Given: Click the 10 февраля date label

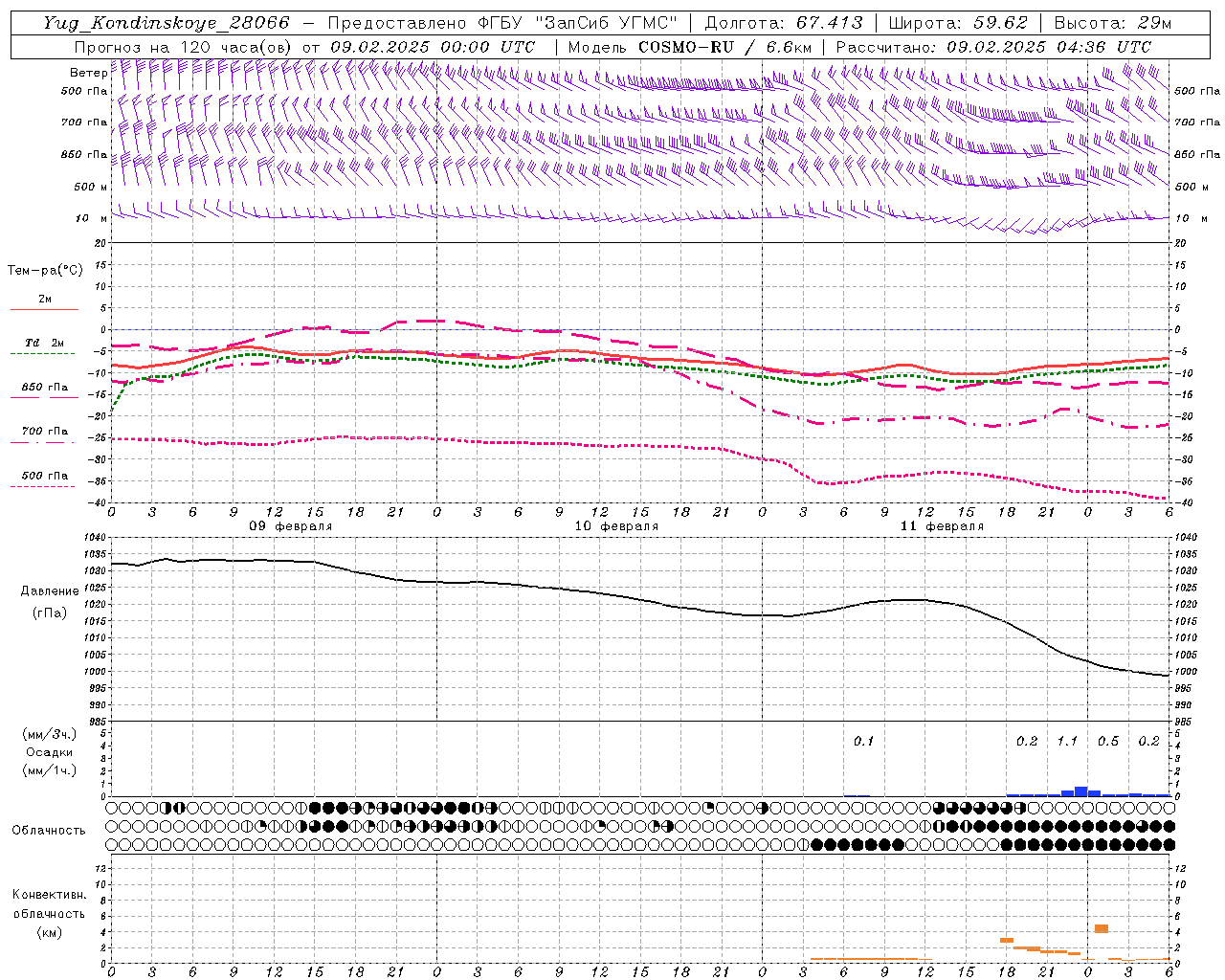Looking at the screenshot, I should 616,526.
